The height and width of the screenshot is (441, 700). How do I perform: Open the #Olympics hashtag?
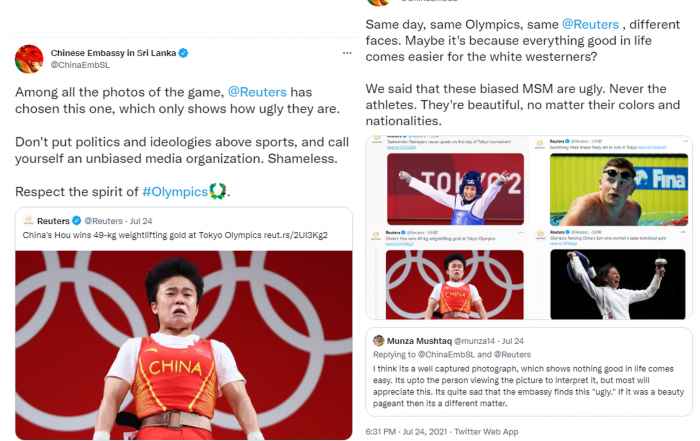[x=175, y=192]
